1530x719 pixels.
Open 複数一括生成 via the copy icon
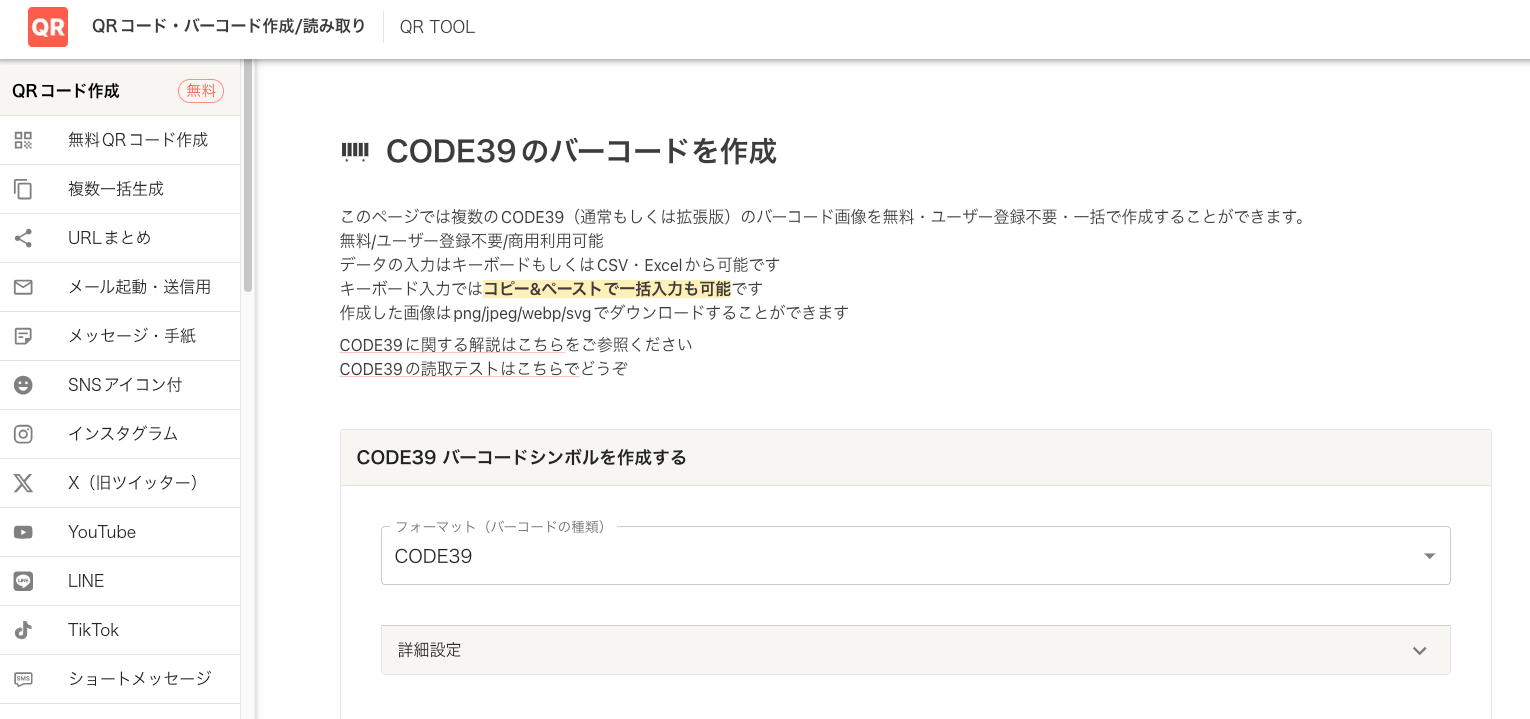pyautogui.click(x=22, y=188)
